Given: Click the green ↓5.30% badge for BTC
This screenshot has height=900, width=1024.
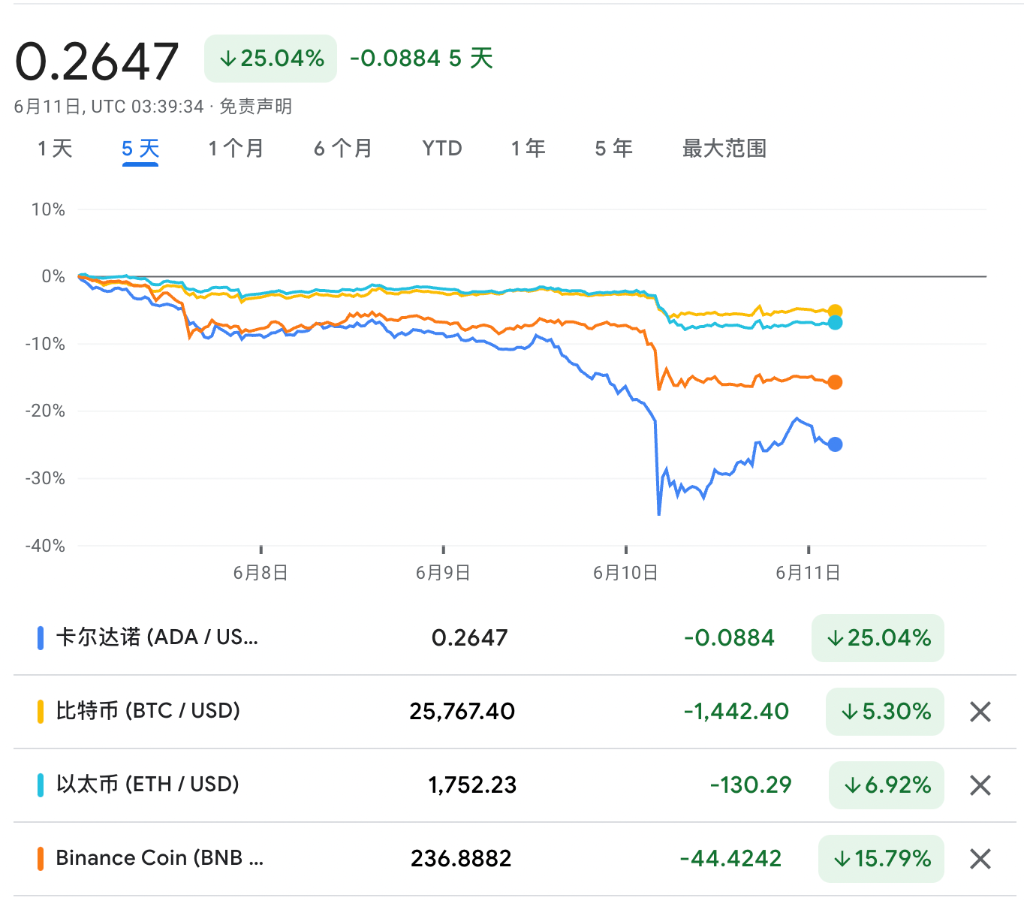Looking at the screenshot, I should 885,711.
